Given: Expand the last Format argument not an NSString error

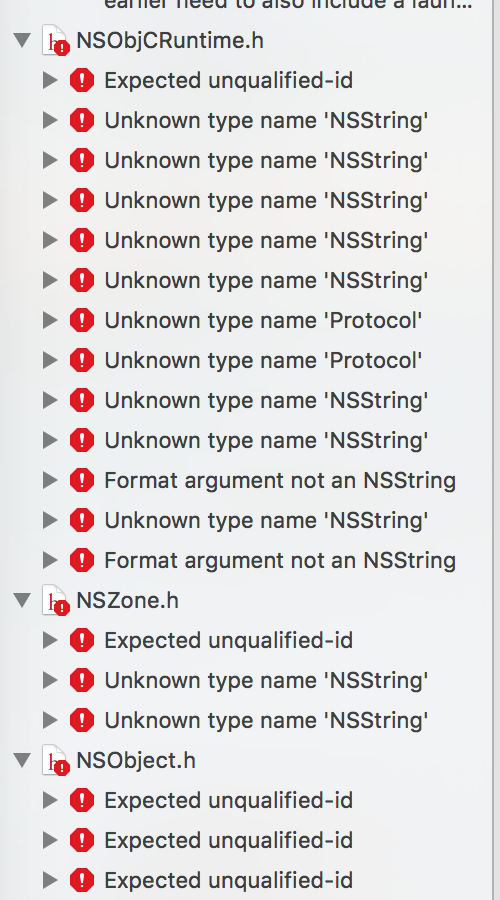Looking at the screenshot, I should (50, 560).
